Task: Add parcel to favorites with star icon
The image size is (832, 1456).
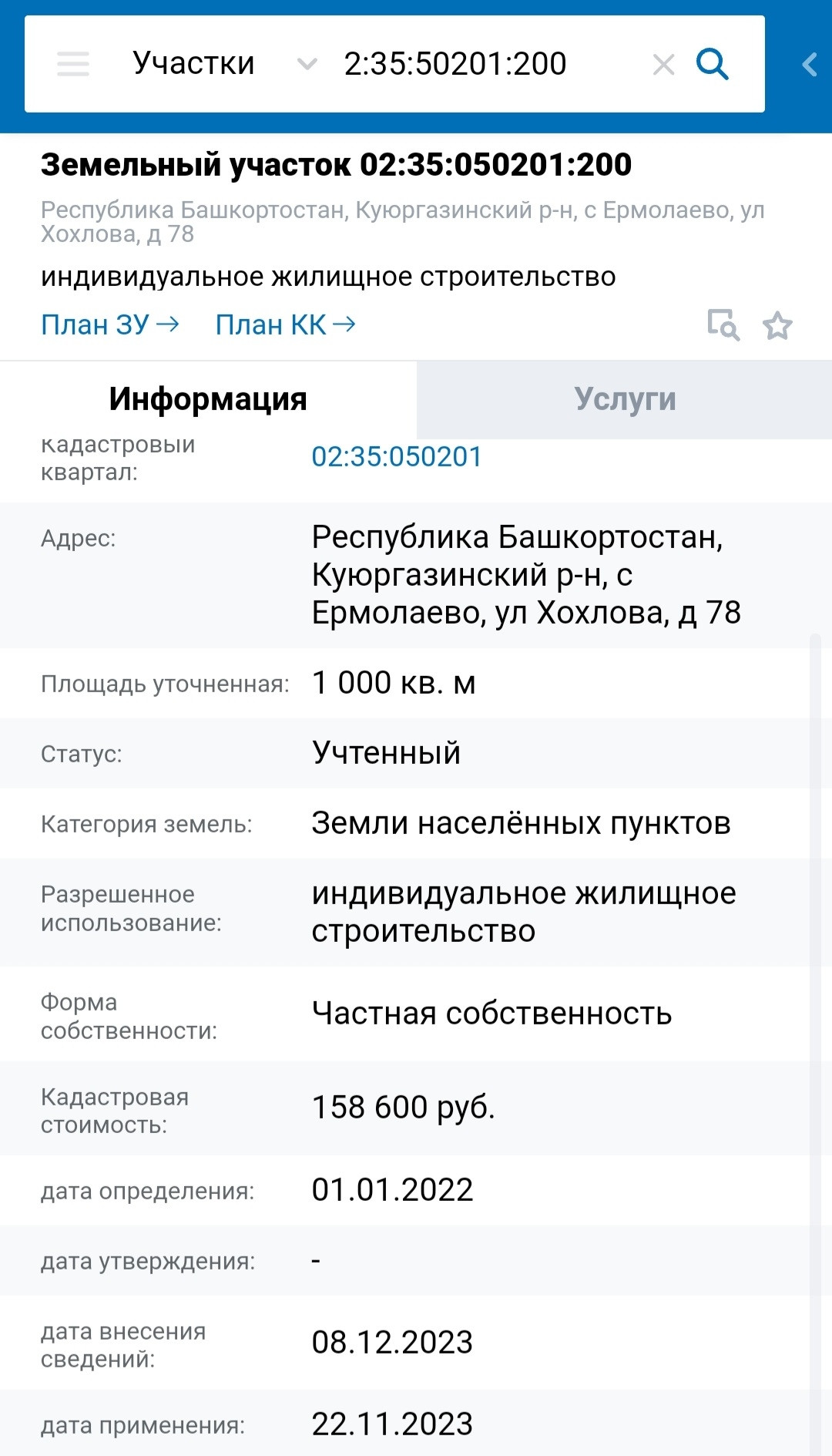Action: click(777, 326)
